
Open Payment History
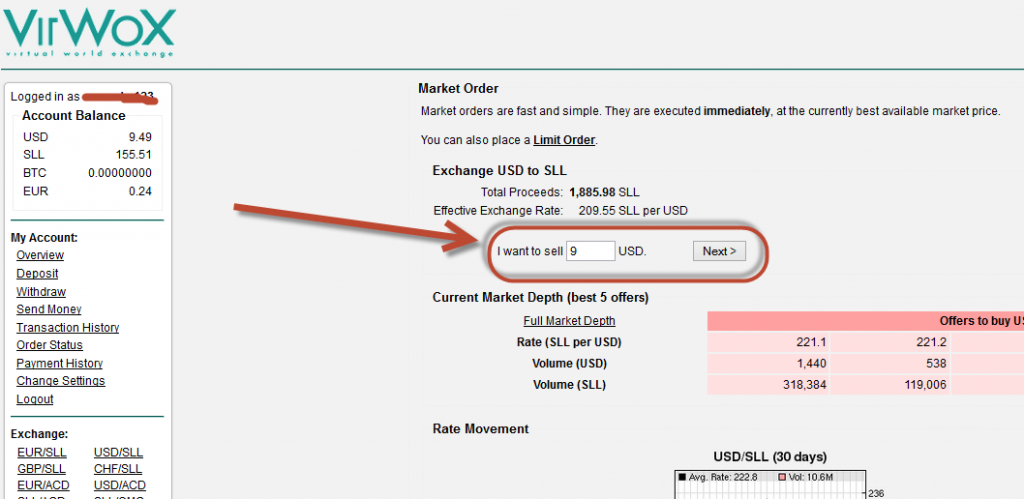(59, 363)
